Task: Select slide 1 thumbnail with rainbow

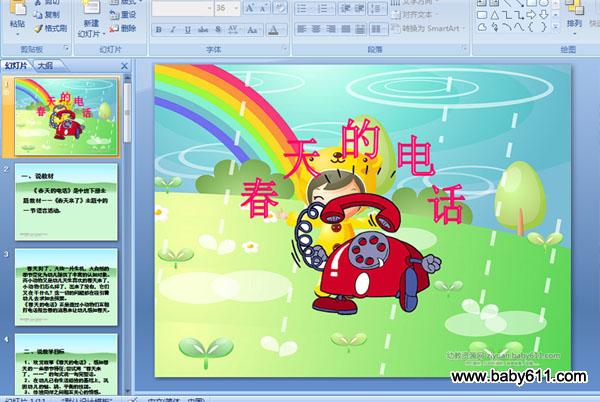Action: [66, 116]
